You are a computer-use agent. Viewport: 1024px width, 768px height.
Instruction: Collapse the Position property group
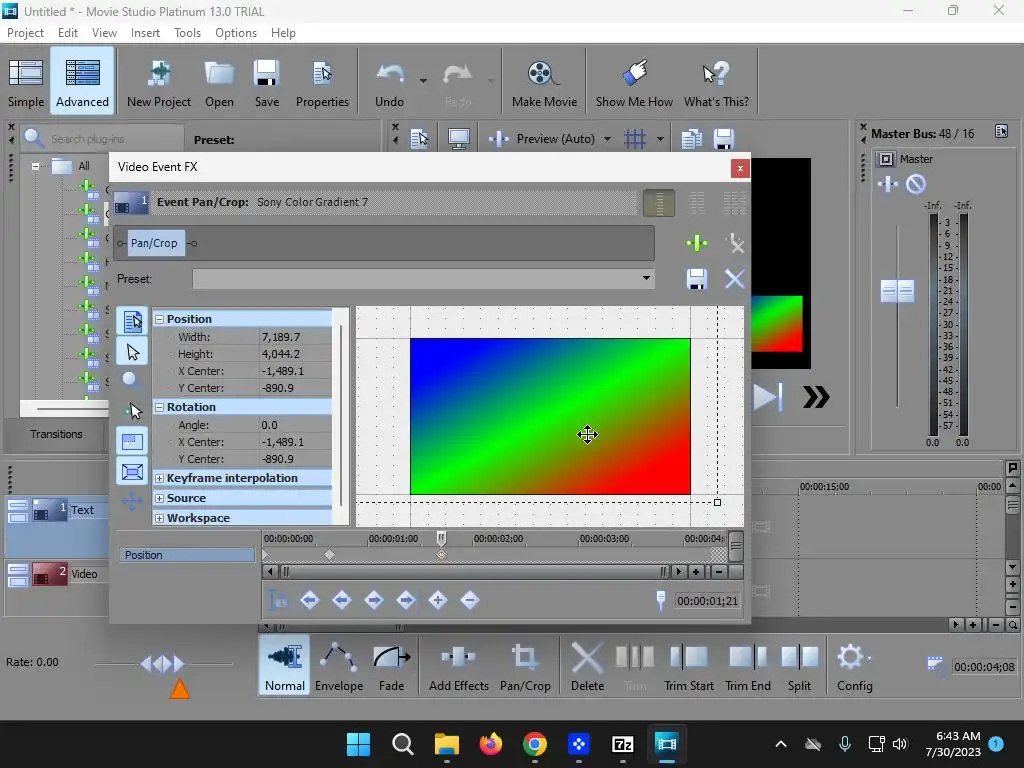tap(159, 319)
